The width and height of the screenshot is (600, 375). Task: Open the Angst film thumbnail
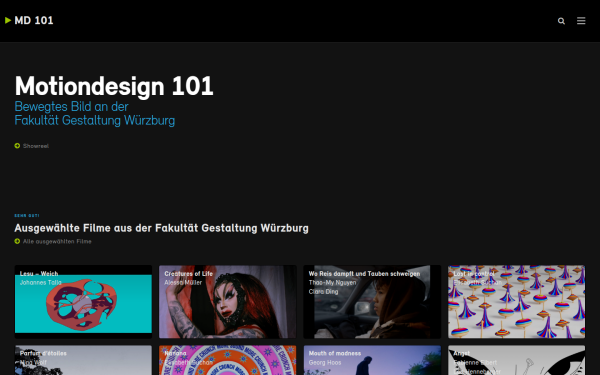click(x=517, y=360)
